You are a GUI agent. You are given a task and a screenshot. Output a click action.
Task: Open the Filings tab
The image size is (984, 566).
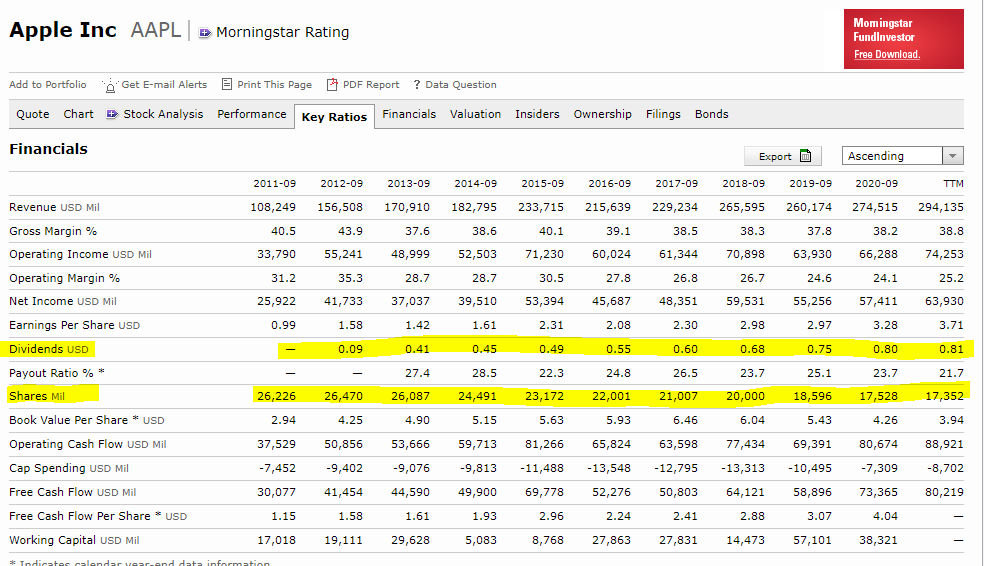(x=663, y=114)
